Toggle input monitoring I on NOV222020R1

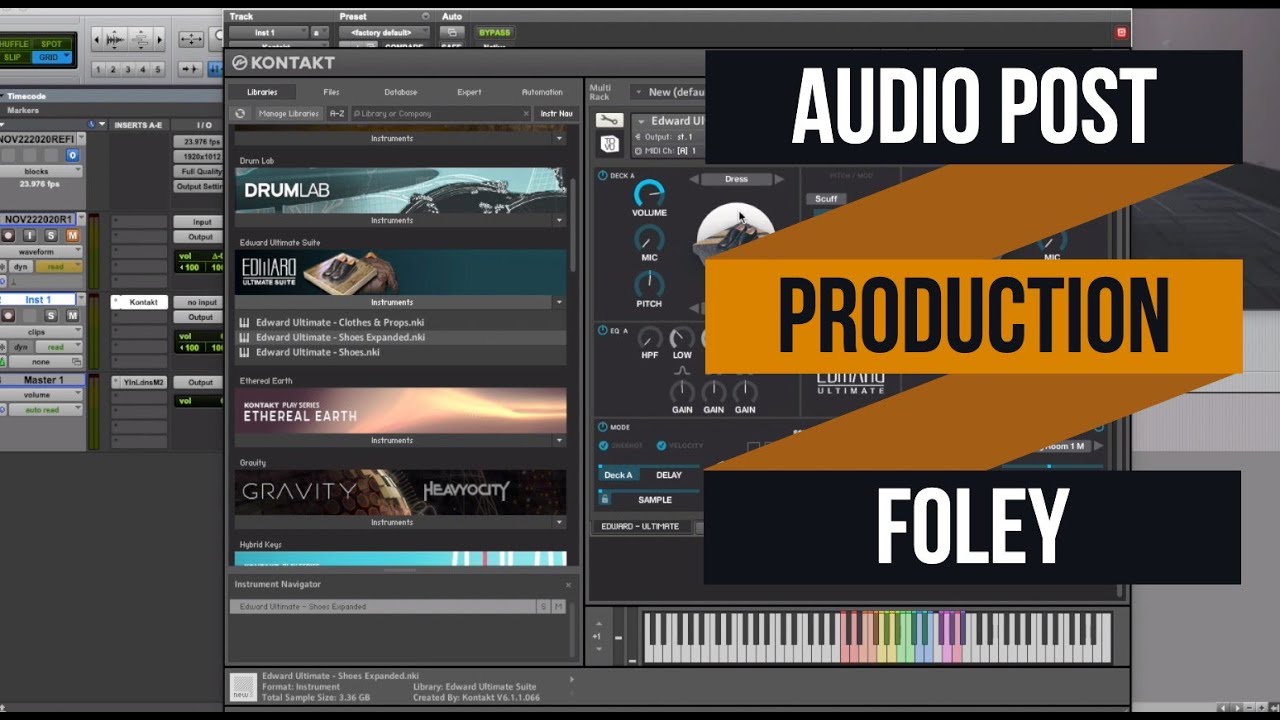(30, 235)
